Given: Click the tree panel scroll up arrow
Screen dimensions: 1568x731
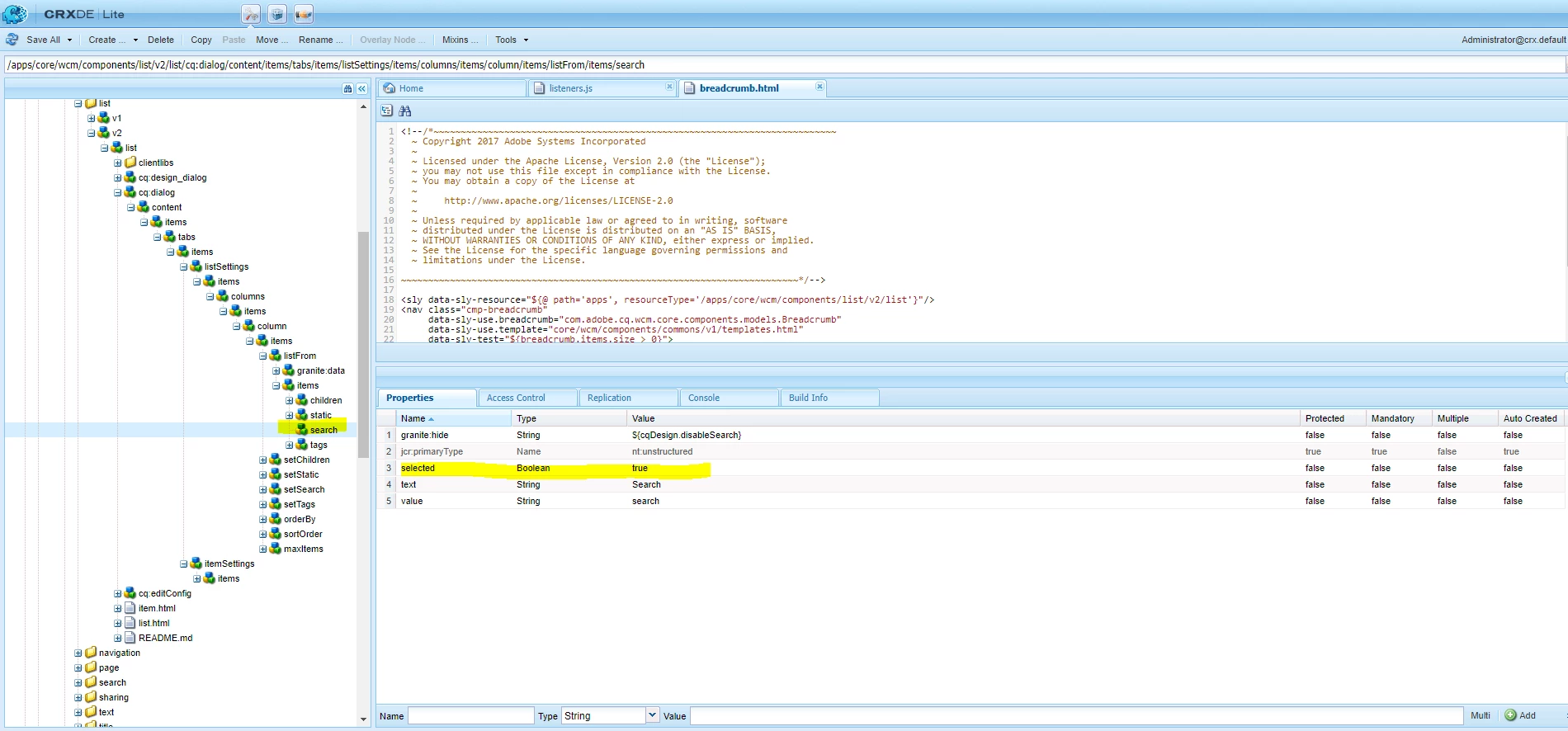Looking at the screenshot, I should click(363, 106).
